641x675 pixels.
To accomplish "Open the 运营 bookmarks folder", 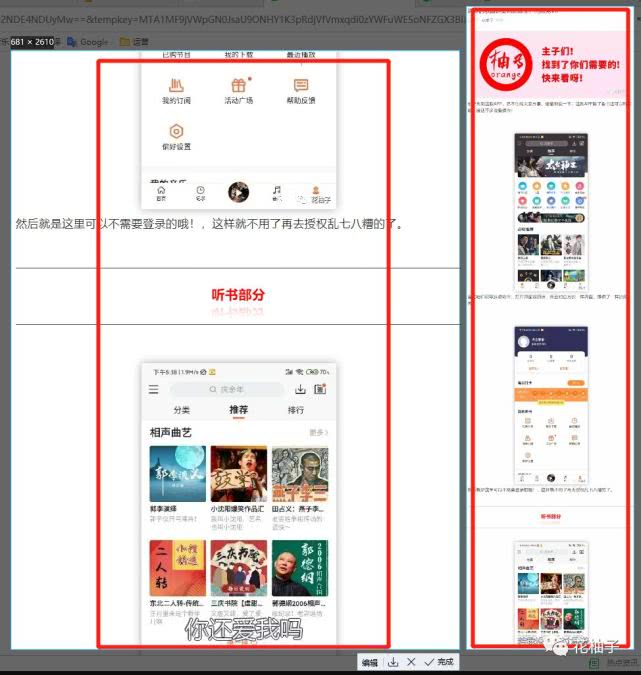I will click(x=135, y=42).
